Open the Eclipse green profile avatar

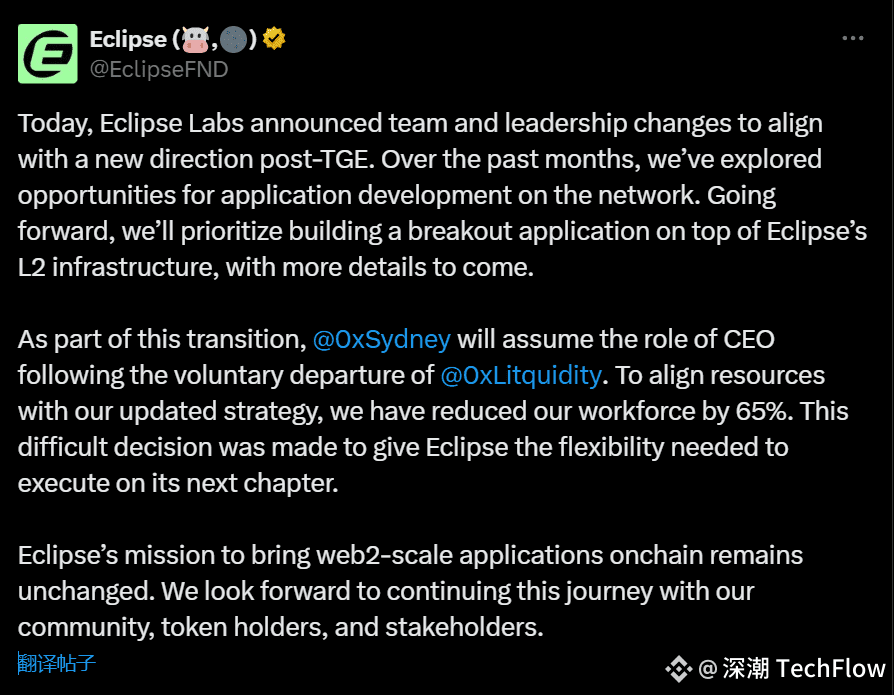pos(47,54)
